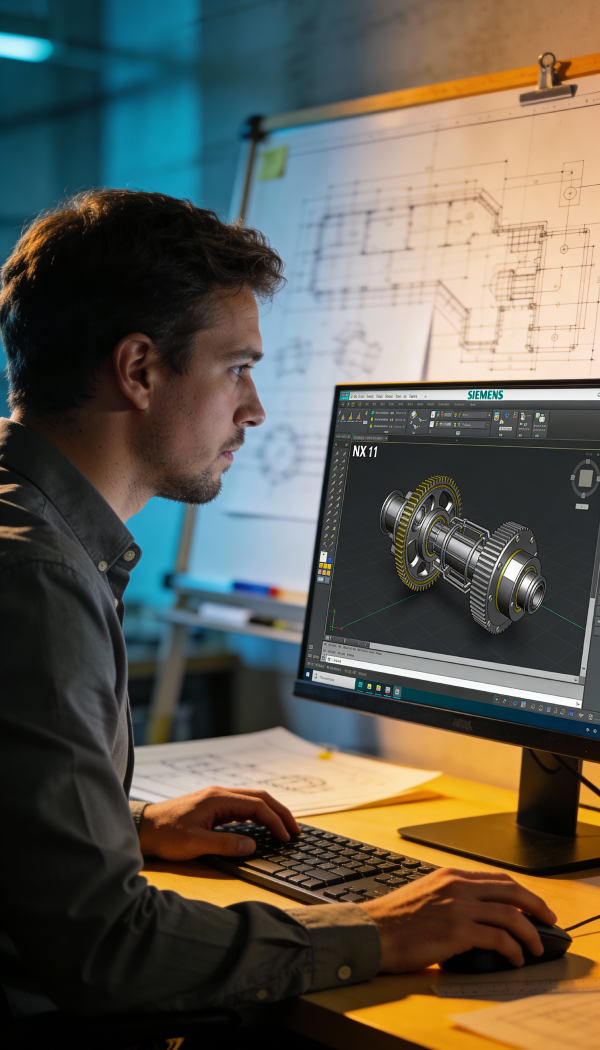Expand the first dropdown field in the ribbon
The height and width of the screenshot is (1050, 600).
[x=446, y=414]
